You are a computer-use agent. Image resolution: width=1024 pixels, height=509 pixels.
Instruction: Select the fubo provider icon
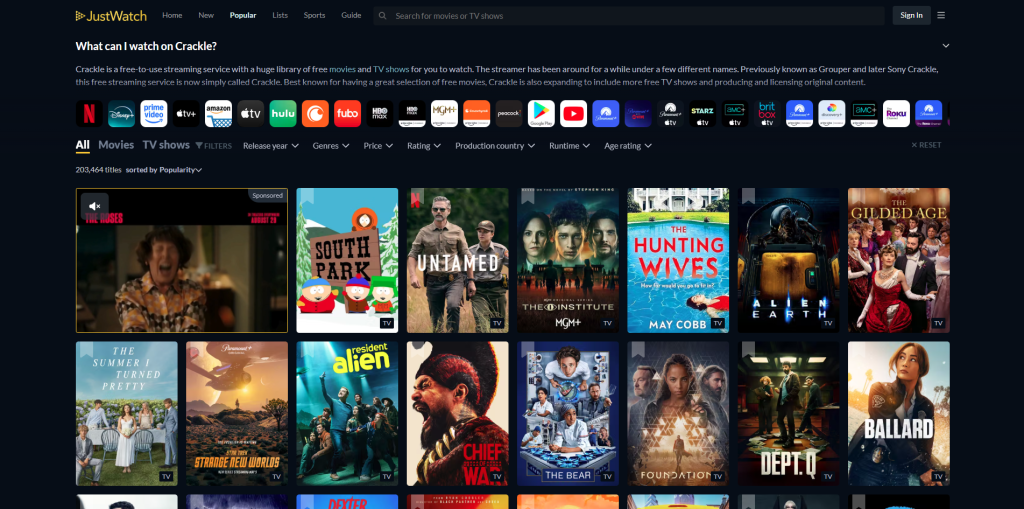pyautogui.click(x=347, y=114)
